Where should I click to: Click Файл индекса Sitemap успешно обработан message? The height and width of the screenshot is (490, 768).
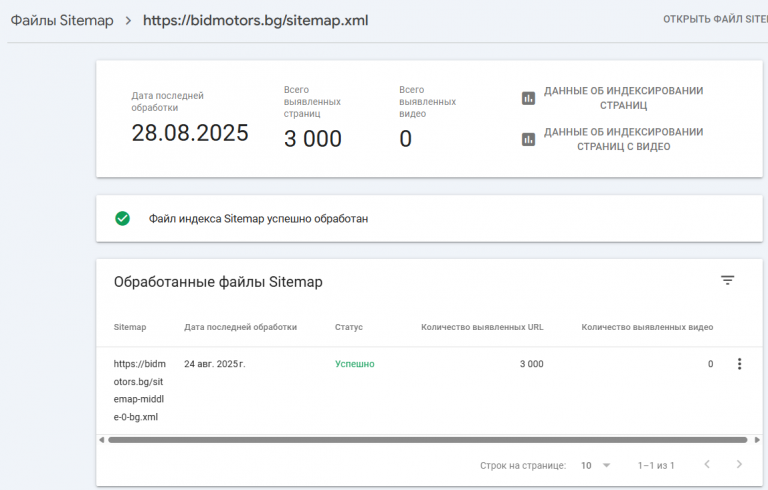[x=258, y=219]
